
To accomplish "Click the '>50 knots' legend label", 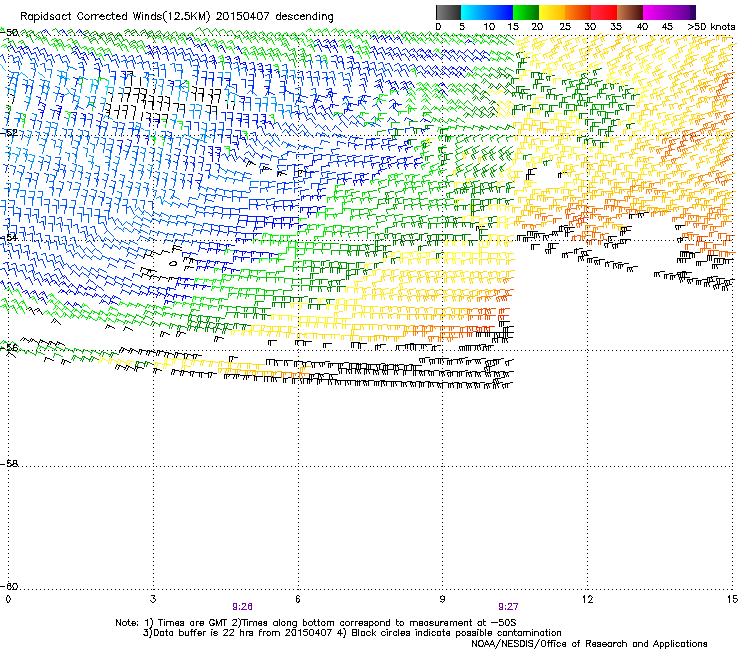I will pyautogui.click(x=711, y=27).
